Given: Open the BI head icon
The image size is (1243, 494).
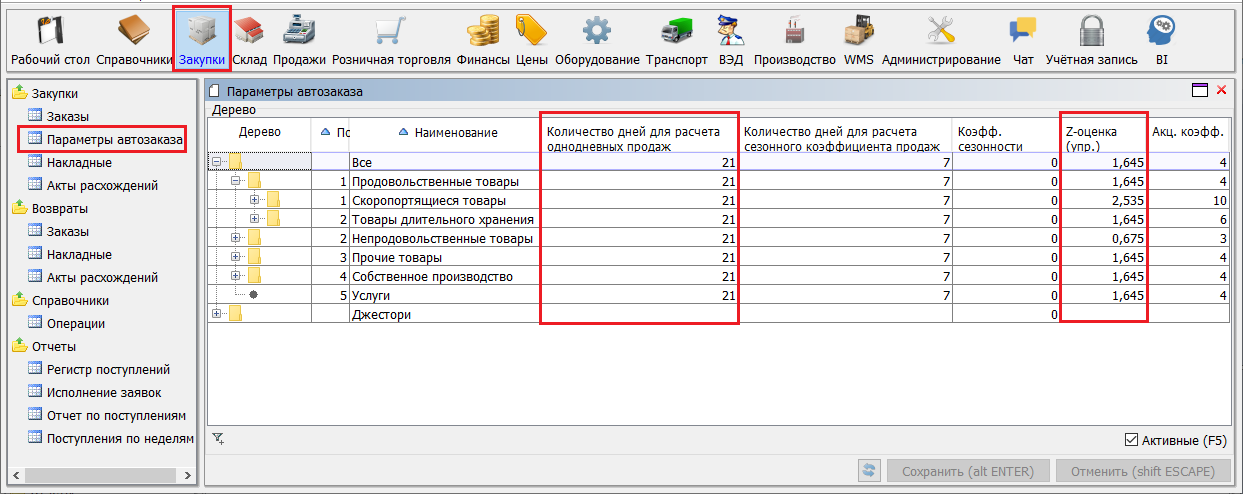Looking at the screenshot, I should pyautogui.click(x=1161, y=30).
